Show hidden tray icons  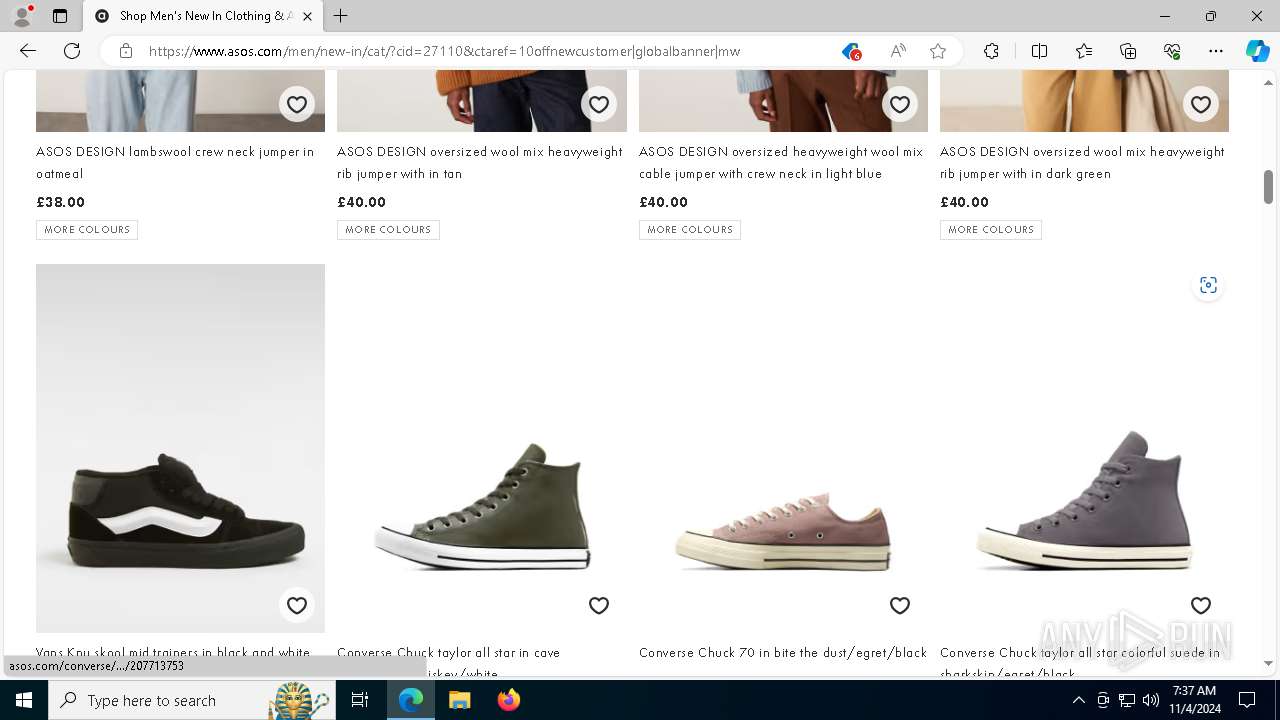(1078, 700)
